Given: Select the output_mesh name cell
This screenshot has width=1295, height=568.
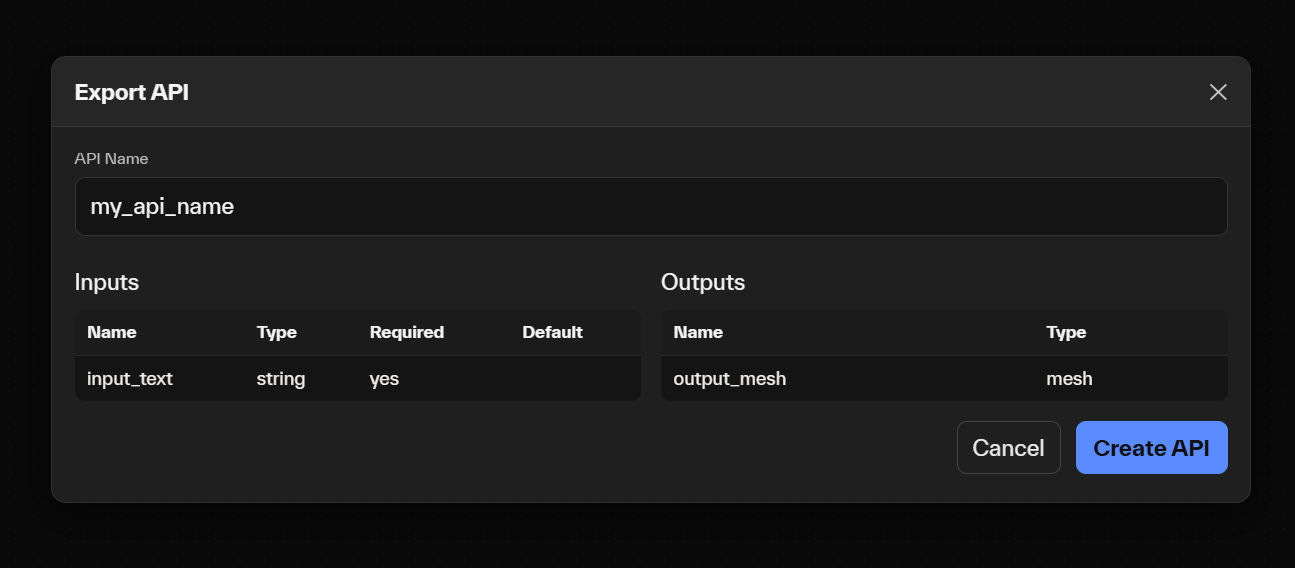Looking at the screenshot, I should (x=730, y=379).
